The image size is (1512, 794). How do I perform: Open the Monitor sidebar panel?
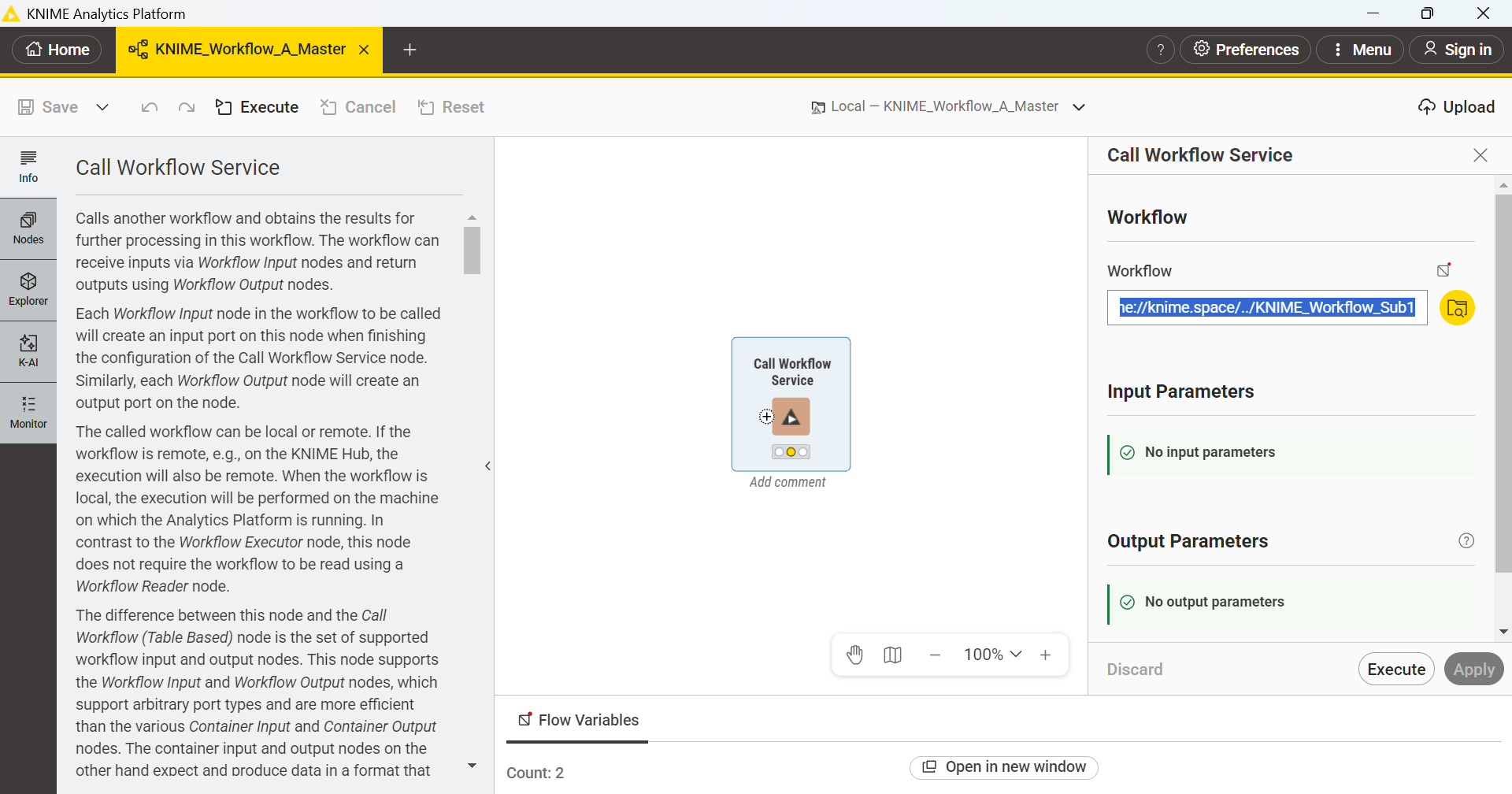coord(28,413)
